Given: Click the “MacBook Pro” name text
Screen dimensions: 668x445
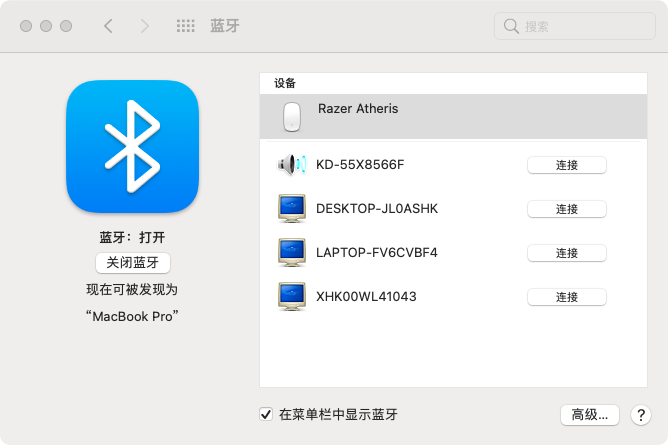Looking at the screenshot, I should [132, 316].
